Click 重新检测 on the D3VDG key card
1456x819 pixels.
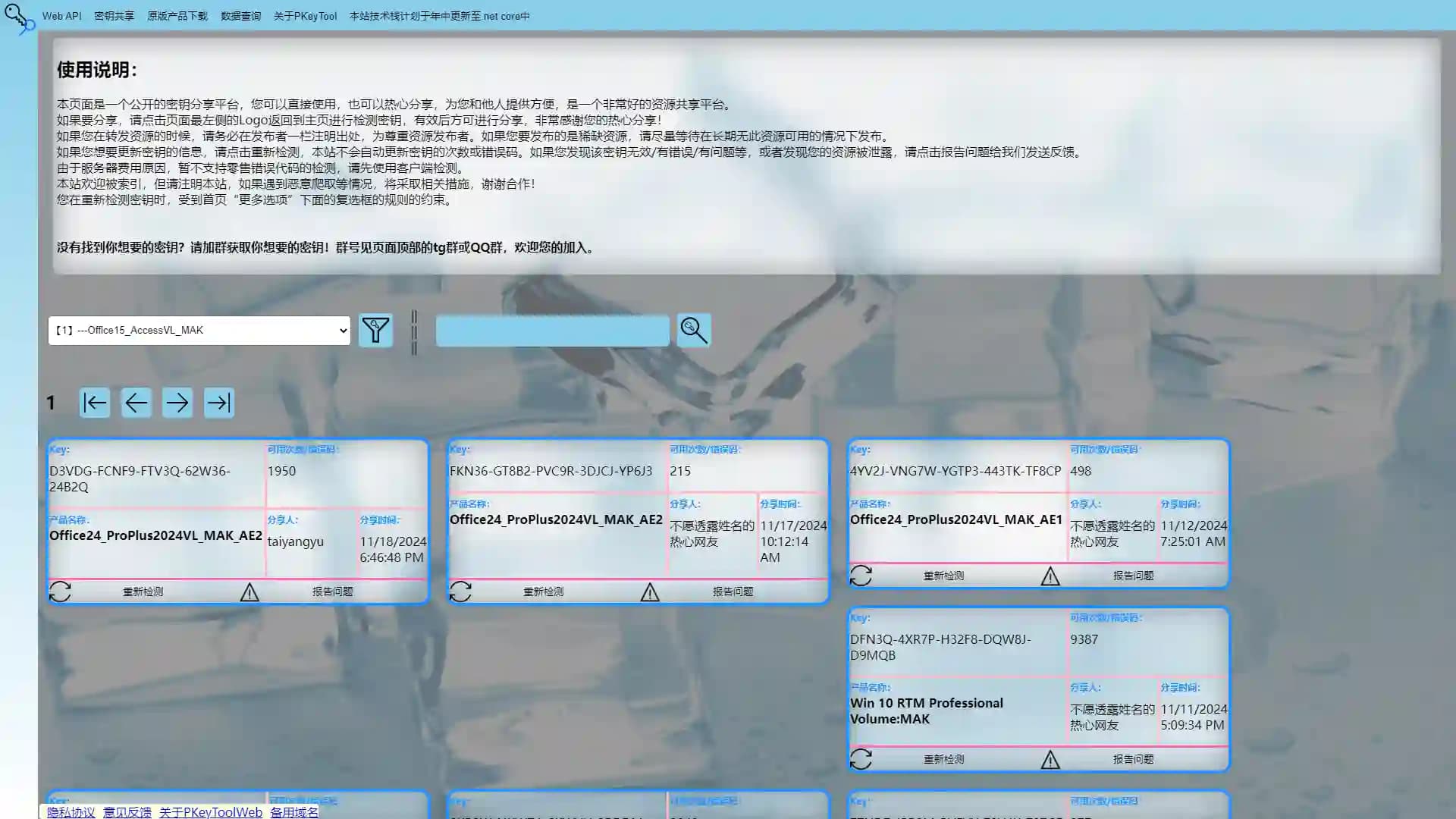(x=143, y=591)
